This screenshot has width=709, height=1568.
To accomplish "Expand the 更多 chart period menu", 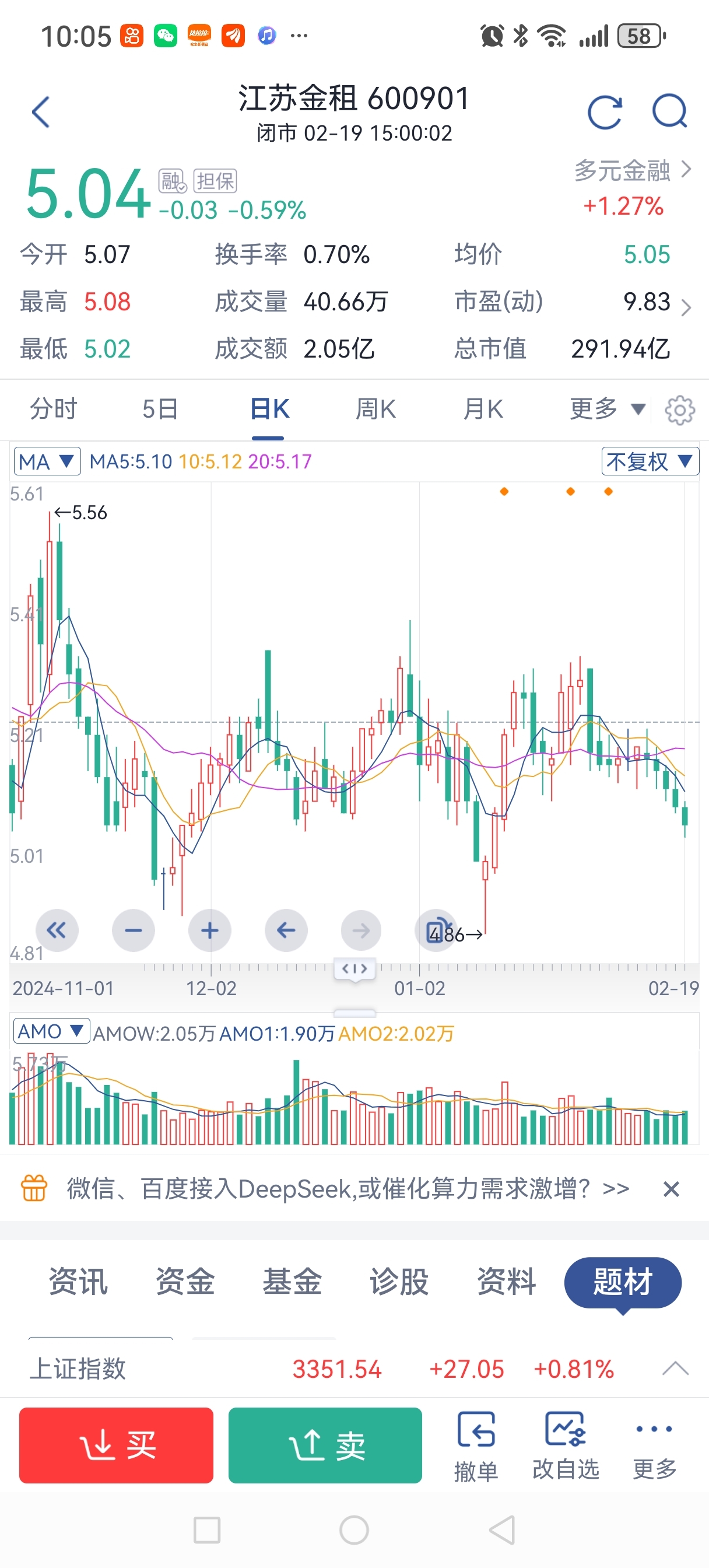I will (606, 409).
